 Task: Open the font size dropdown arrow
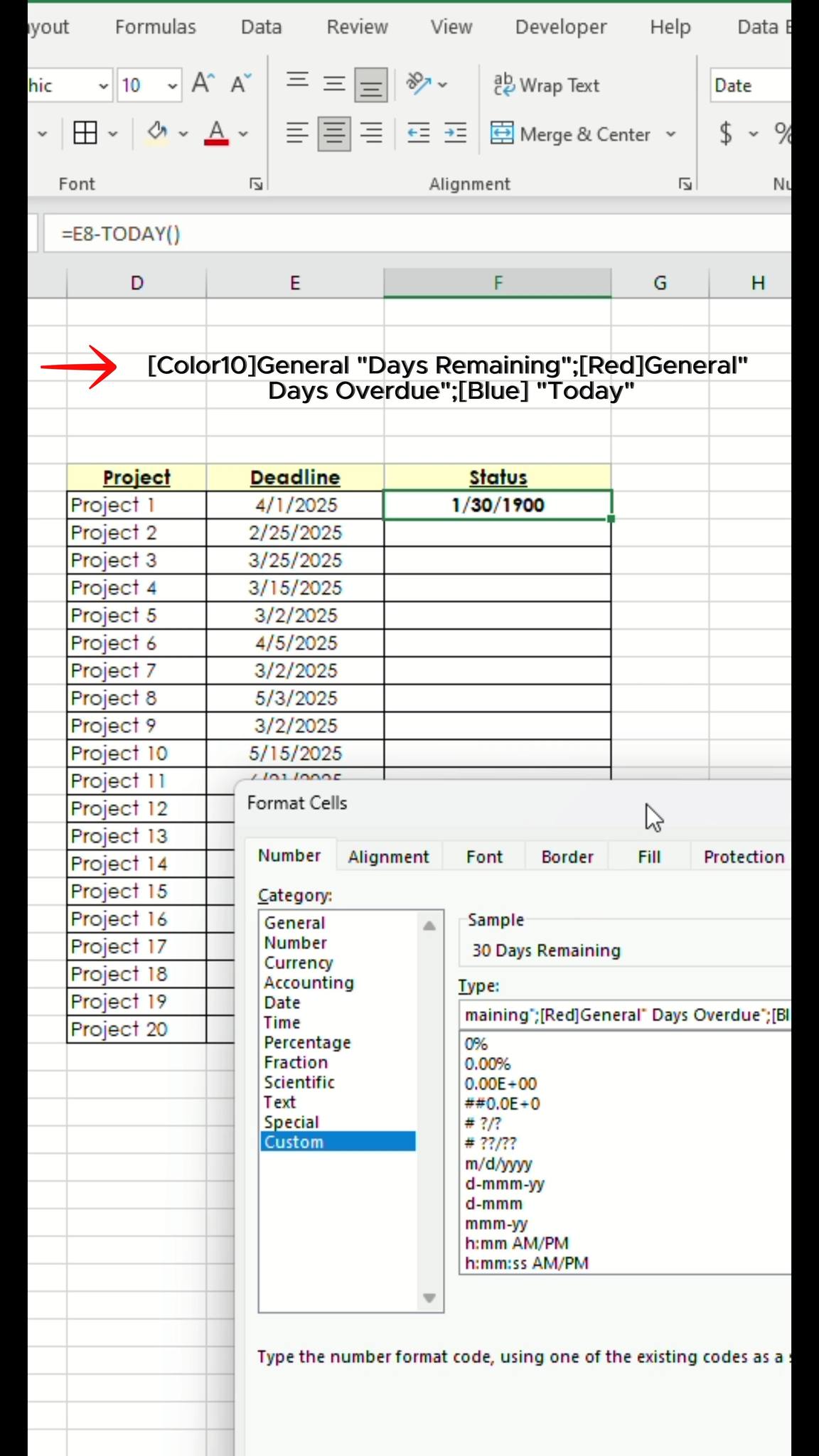(x=172, y=86)
